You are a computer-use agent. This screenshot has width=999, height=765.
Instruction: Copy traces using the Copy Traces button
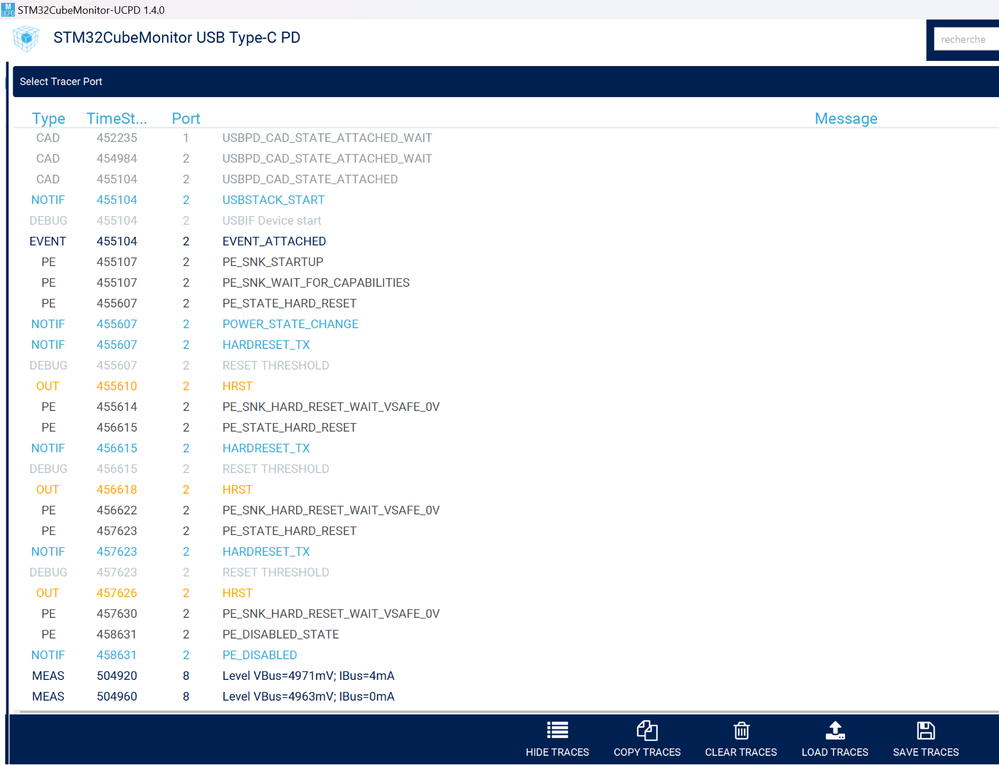pyautogui.click(x=647, y=739)
